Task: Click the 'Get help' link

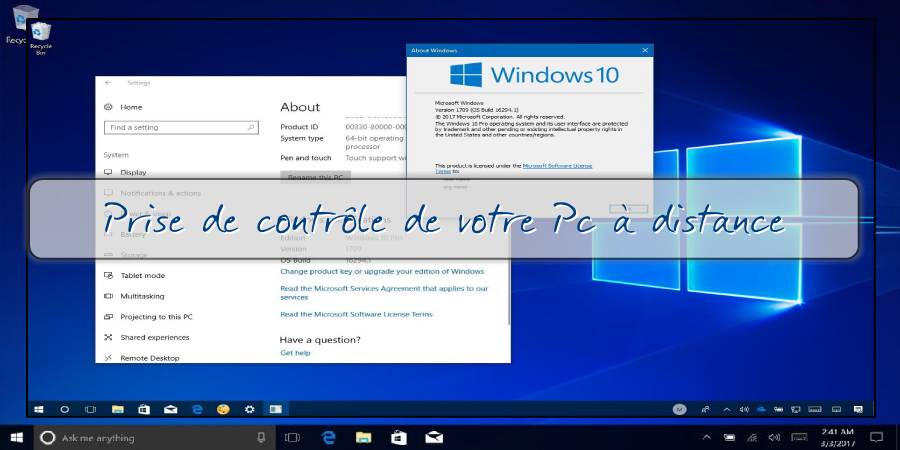Action: [295, 353]
